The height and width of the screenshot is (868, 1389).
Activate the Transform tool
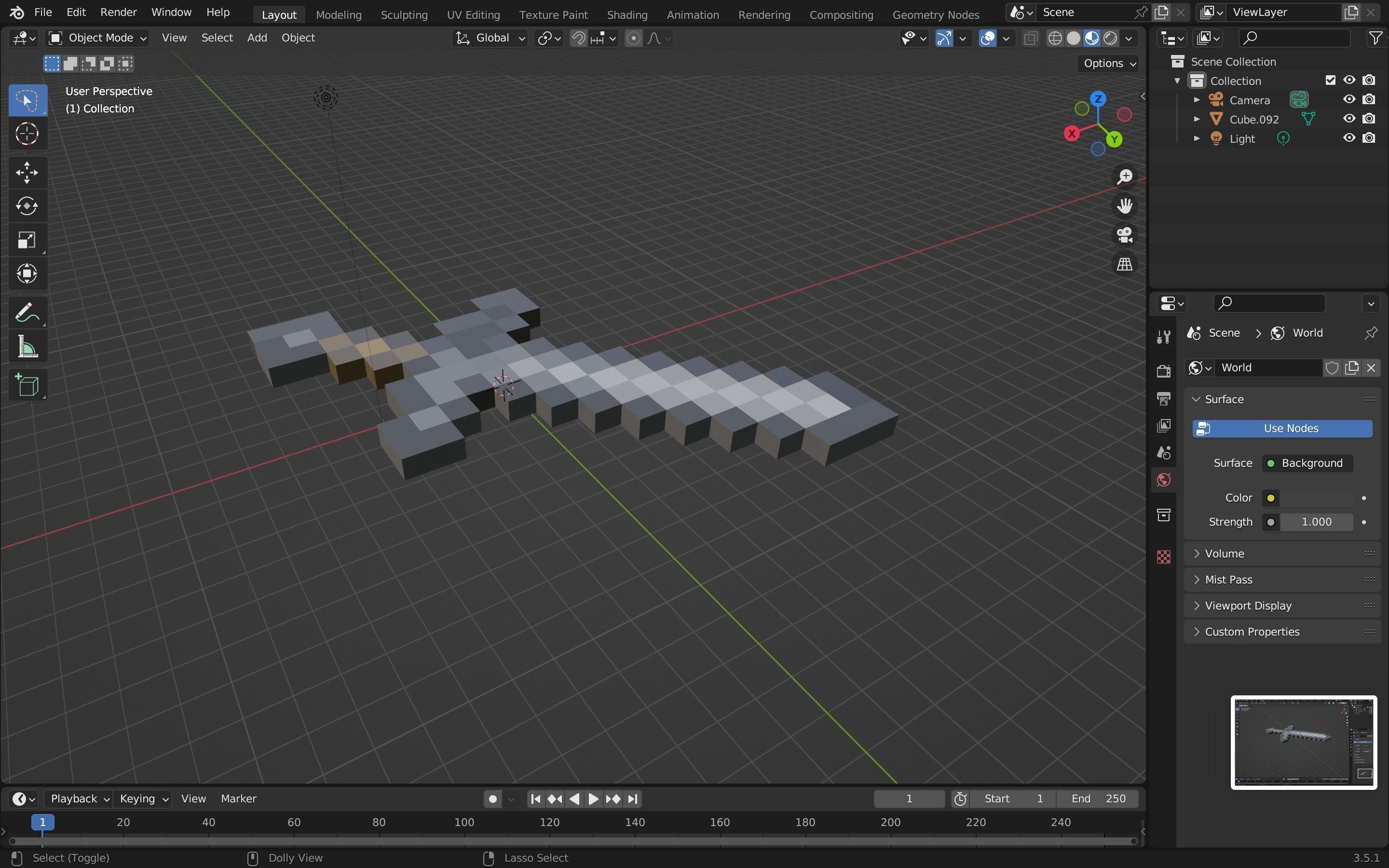[27, 273]
